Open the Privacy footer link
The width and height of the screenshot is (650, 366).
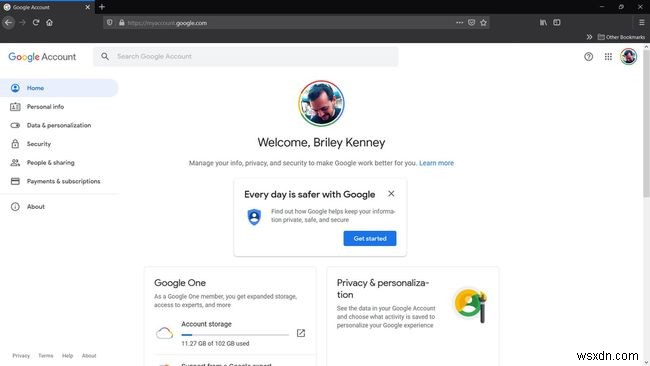tap(21, 356)
